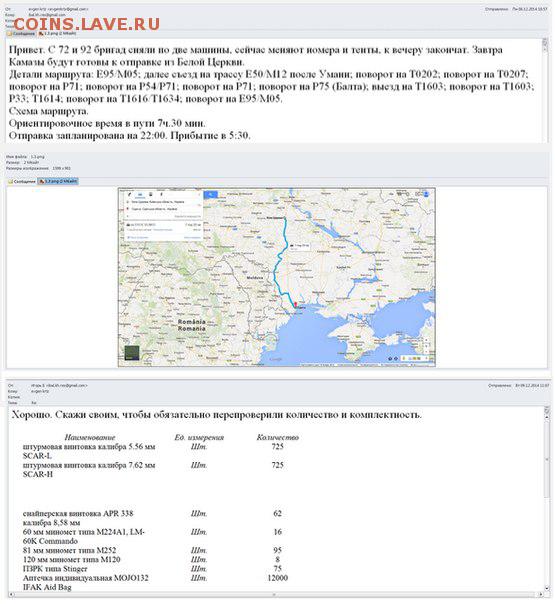
Task: Click the blue search button on the map
Action: tap(210, 195)
